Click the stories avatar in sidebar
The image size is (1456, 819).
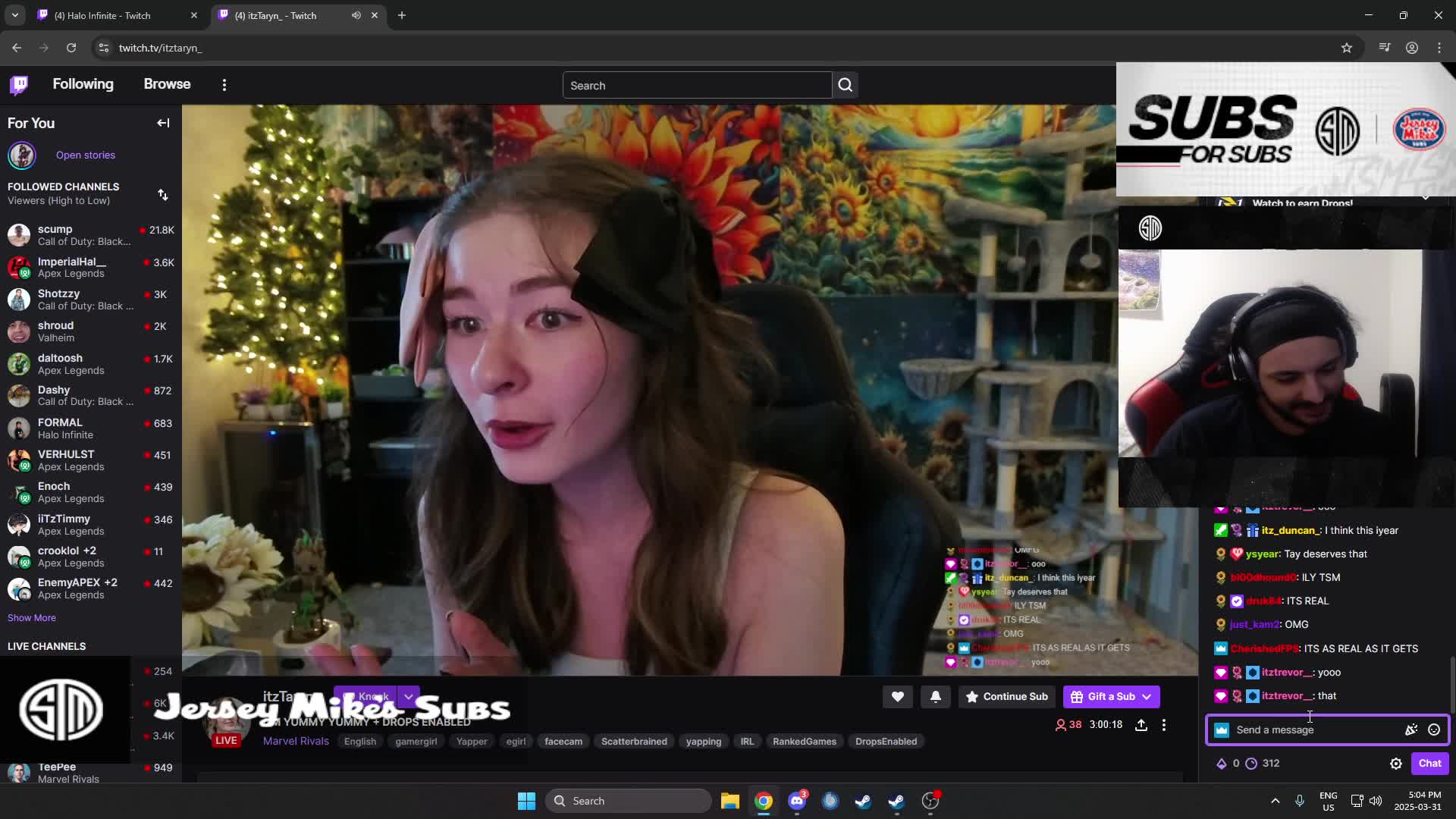tap(22, 155)
